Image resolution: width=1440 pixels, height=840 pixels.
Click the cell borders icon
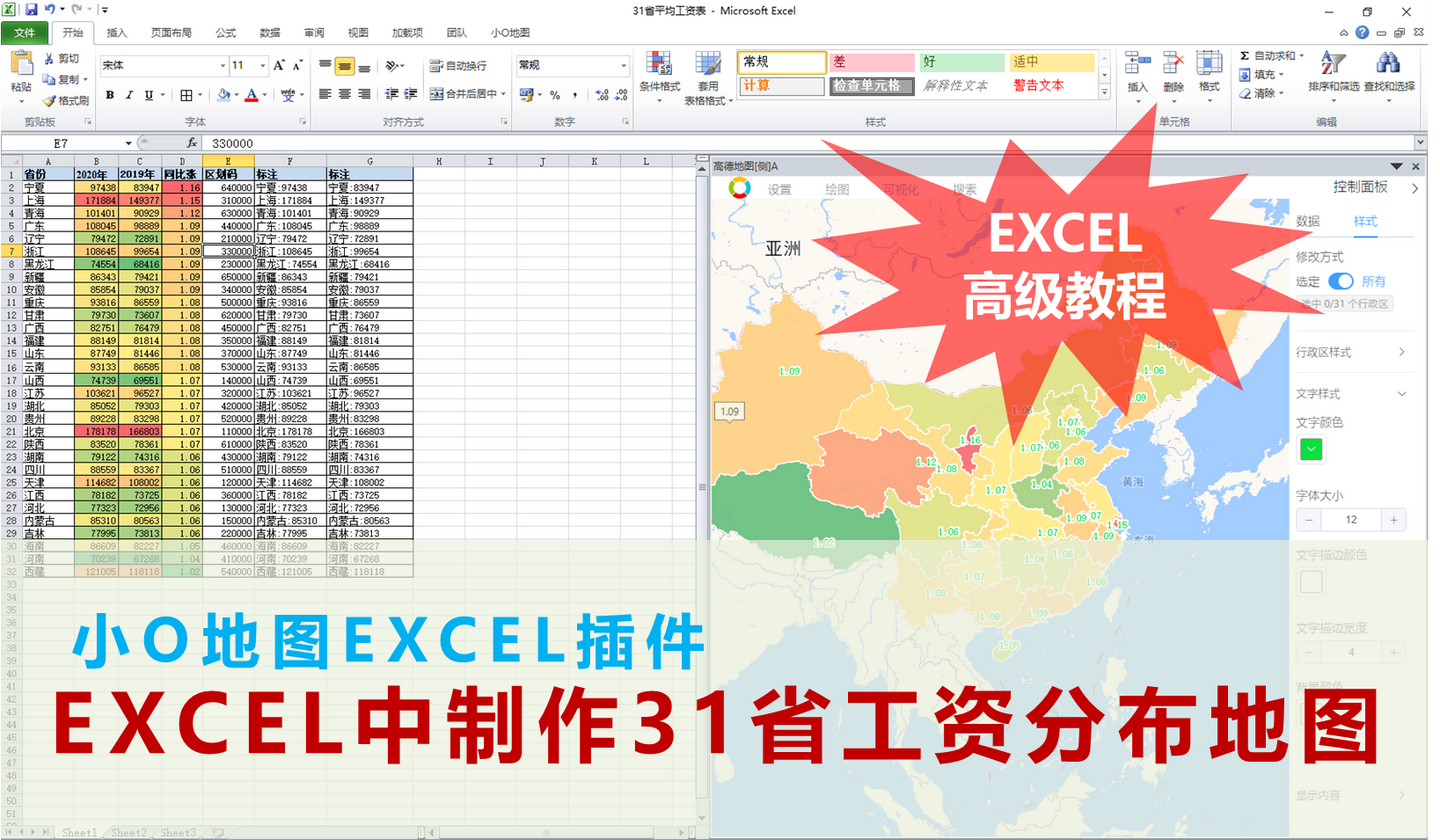(x=186, y=95)
